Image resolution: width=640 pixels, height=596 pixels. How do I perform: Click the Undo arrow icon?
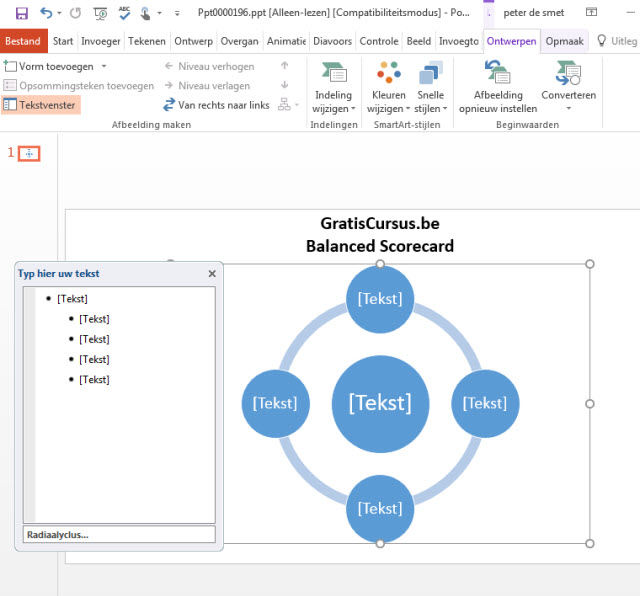(46, 13)
